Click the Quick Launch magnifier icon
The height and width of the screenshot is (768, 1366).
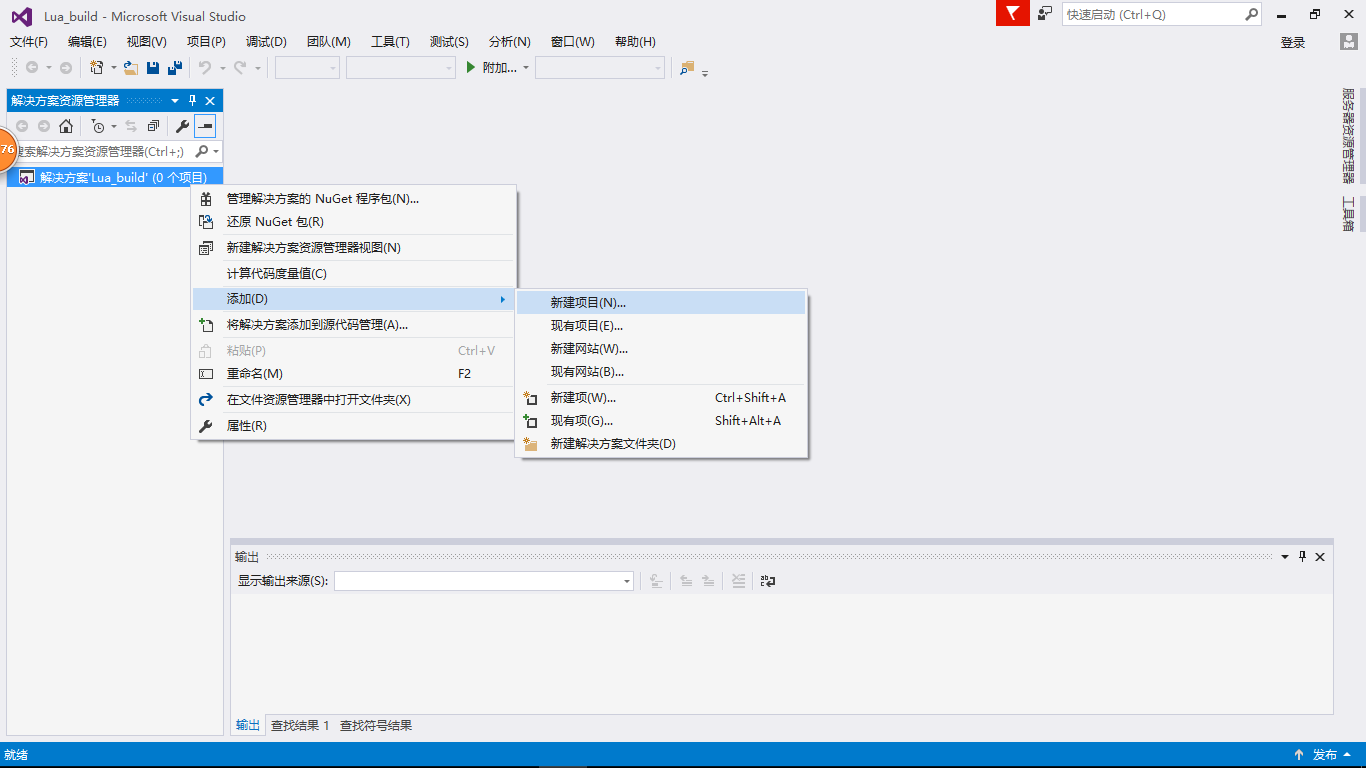tap(1251, 15)
